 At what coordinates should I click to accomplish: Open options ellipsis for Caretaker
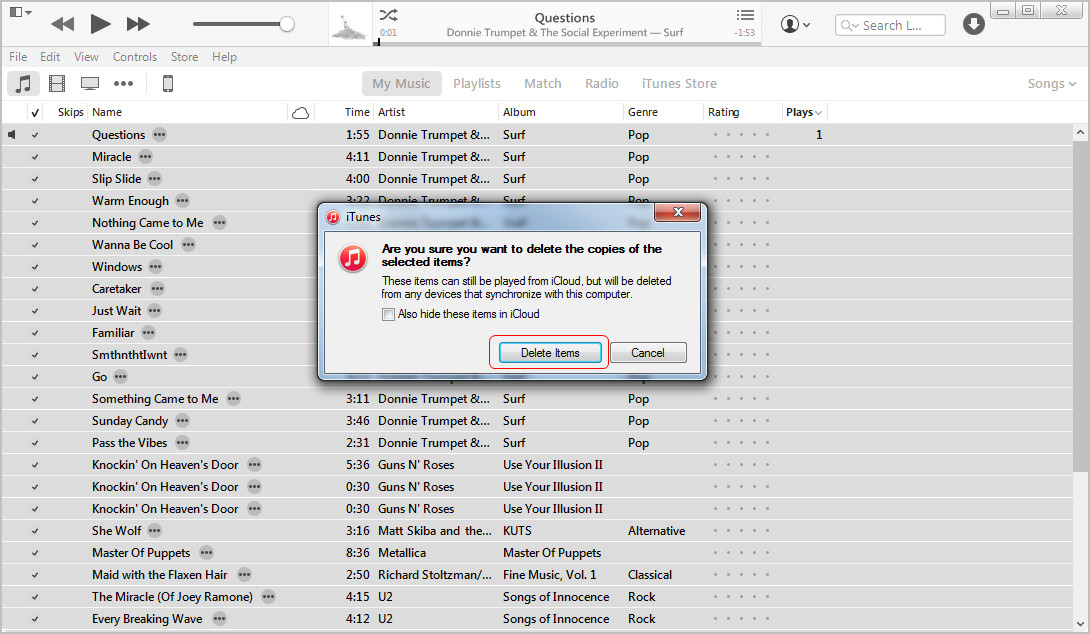(158, 289)
